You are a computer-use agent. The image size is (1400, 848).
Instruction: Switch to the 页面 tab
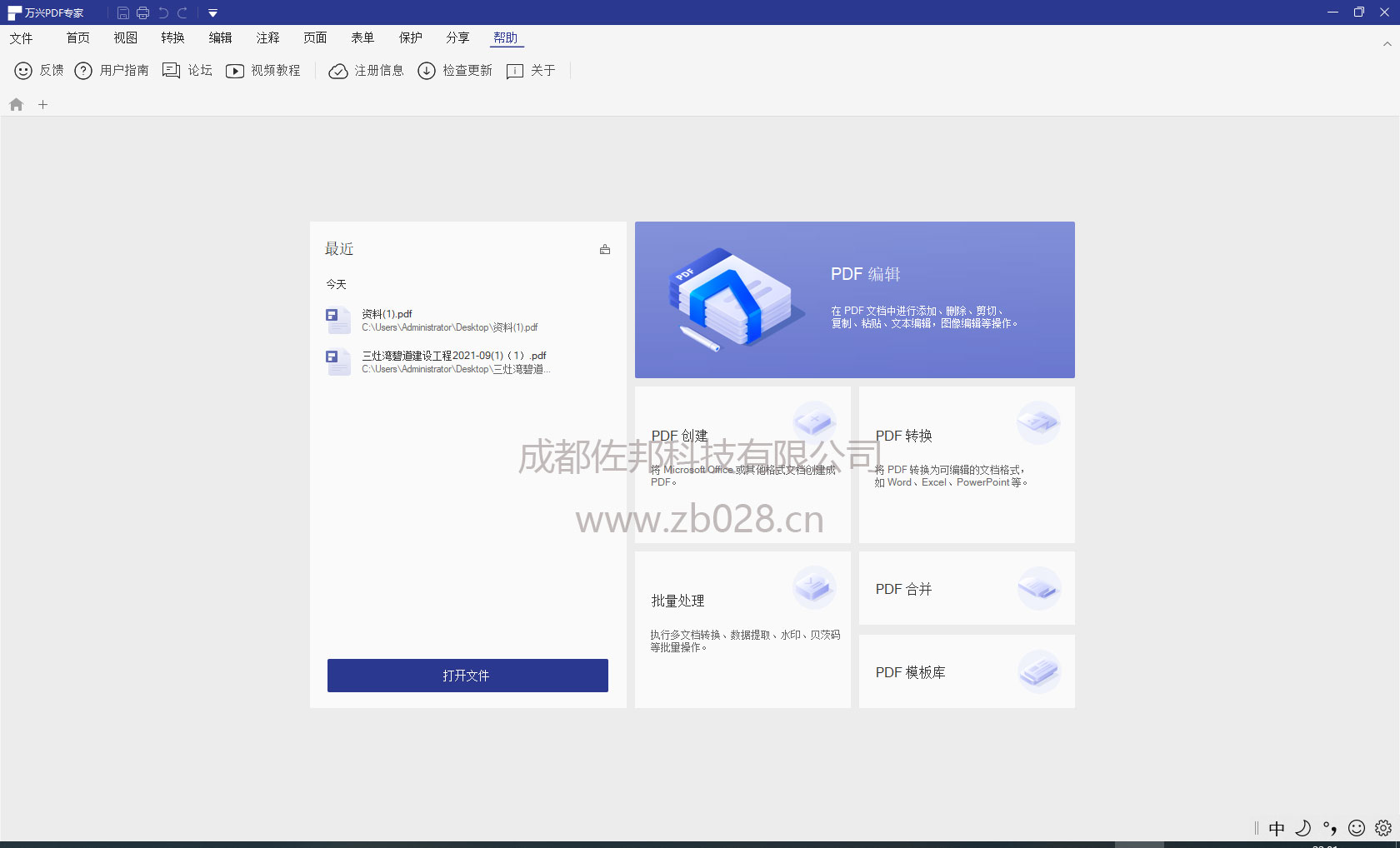click(315, 38)
